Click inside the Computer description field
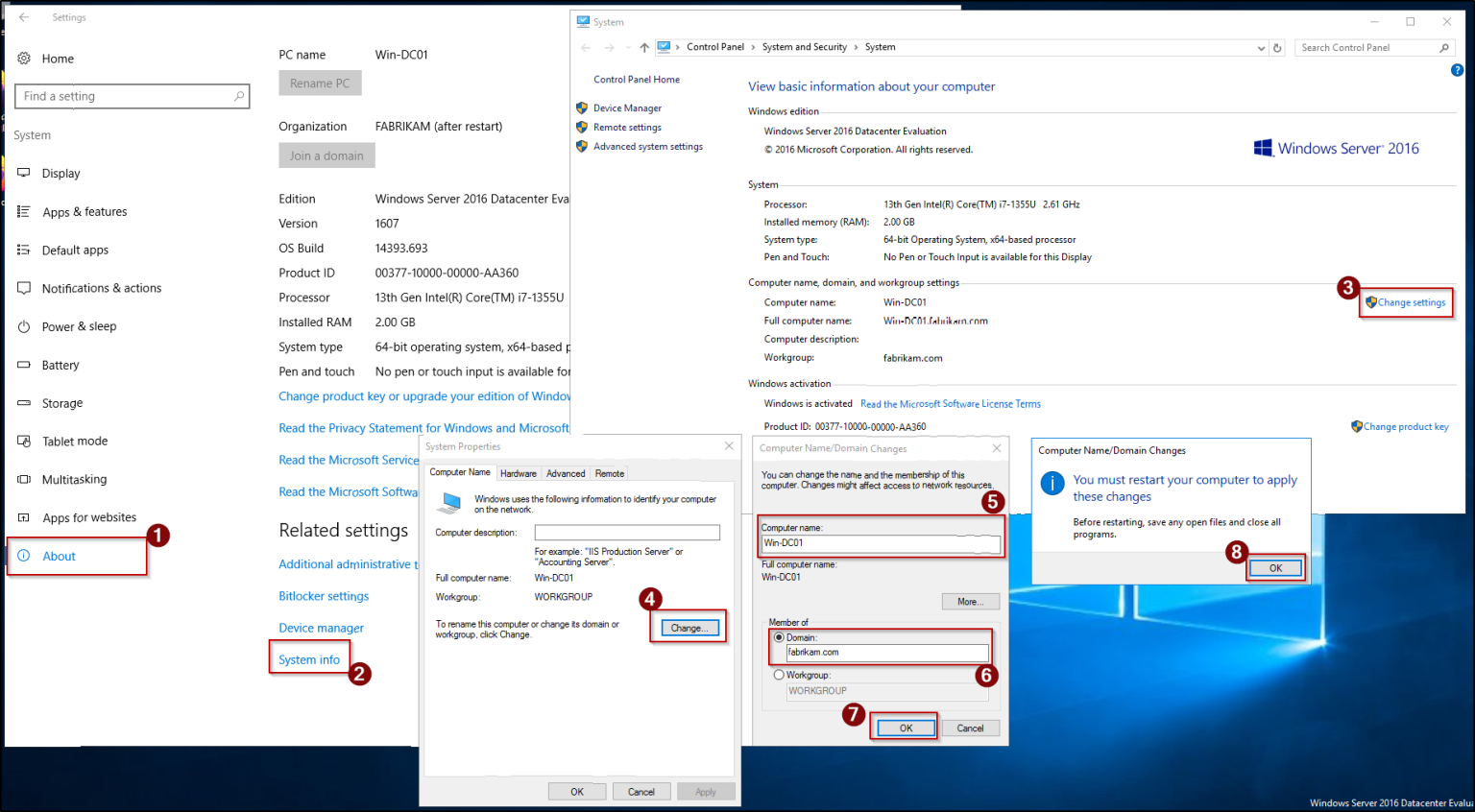 pyautogui.click(x=627, y=532)
